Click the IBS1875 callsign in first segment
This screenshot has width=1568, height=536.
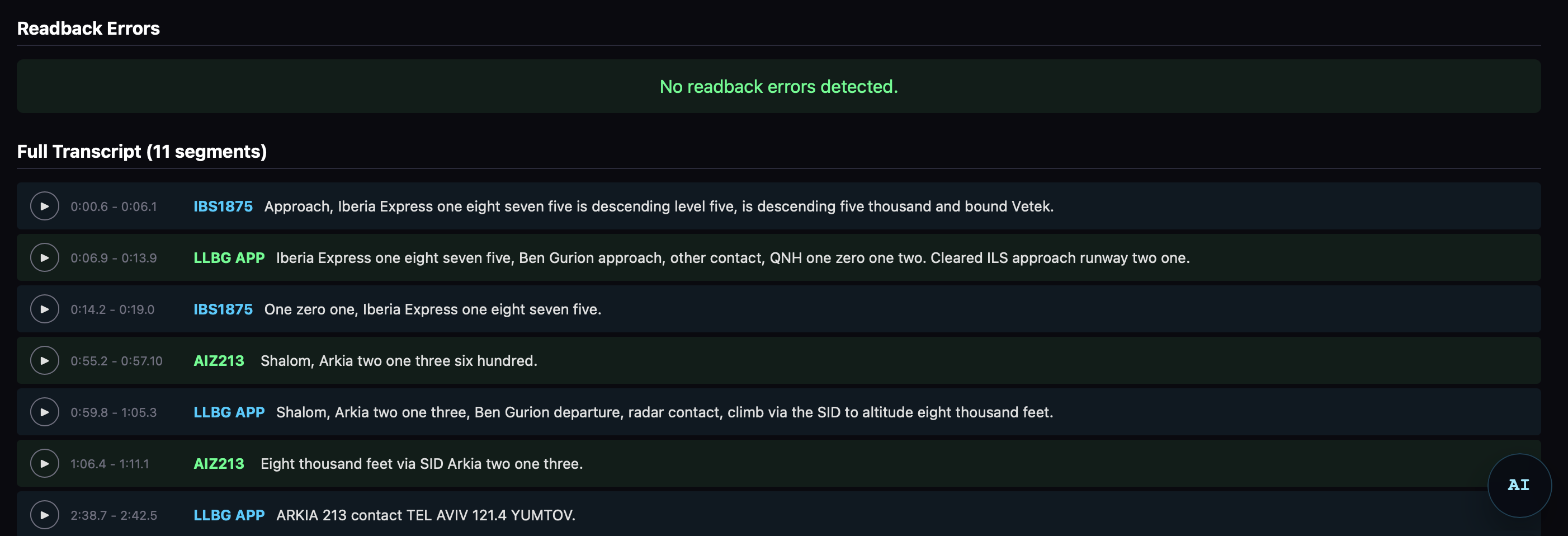pyautogui.click(x=223, y=206)
